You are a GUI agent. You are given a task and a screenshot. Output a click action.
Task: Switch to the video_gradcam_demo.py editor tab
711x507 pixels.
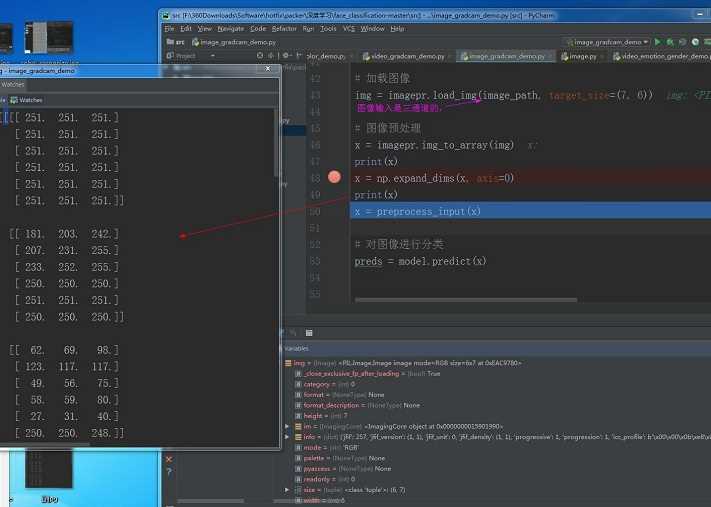point(407,56)
